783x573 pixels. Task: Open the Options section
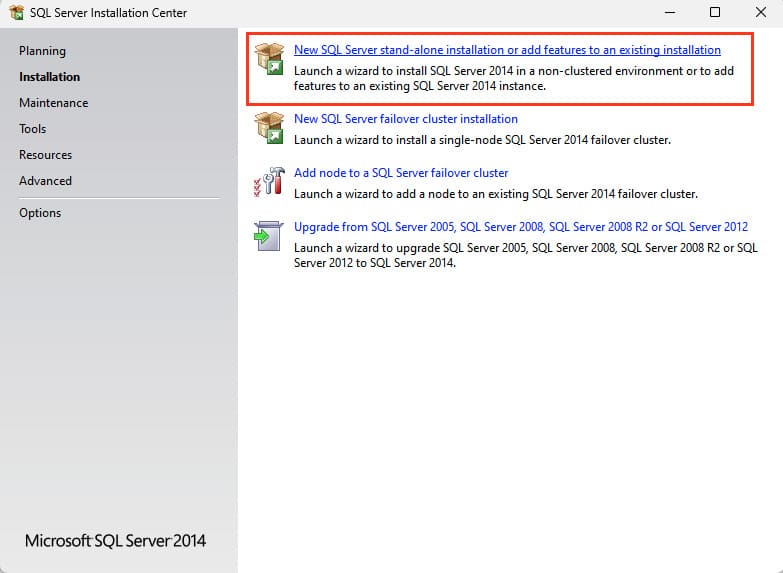click(40, 213)
